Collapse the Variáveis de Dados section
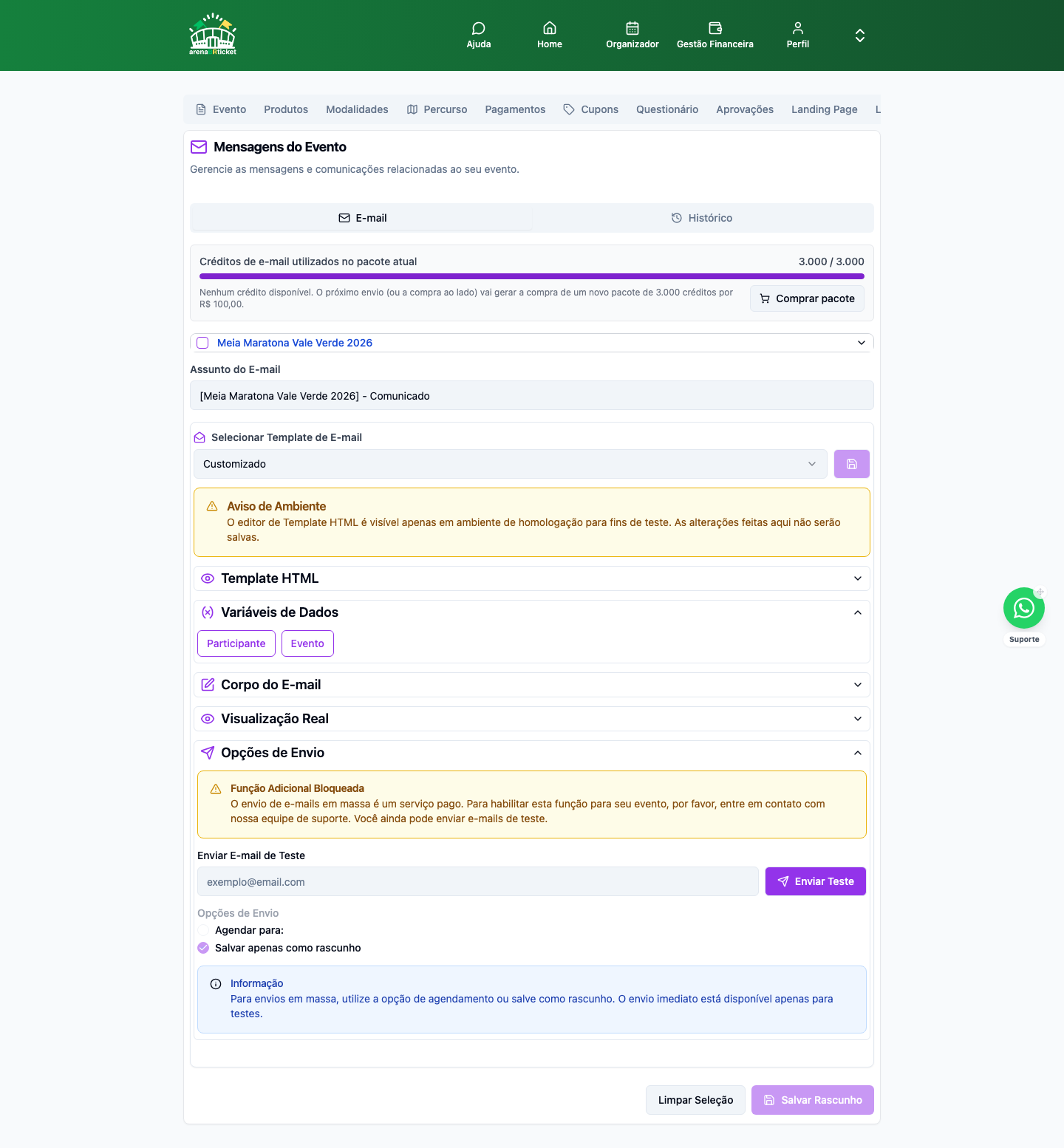This screenshot has width=1064, height=1148. pos(532,612)
